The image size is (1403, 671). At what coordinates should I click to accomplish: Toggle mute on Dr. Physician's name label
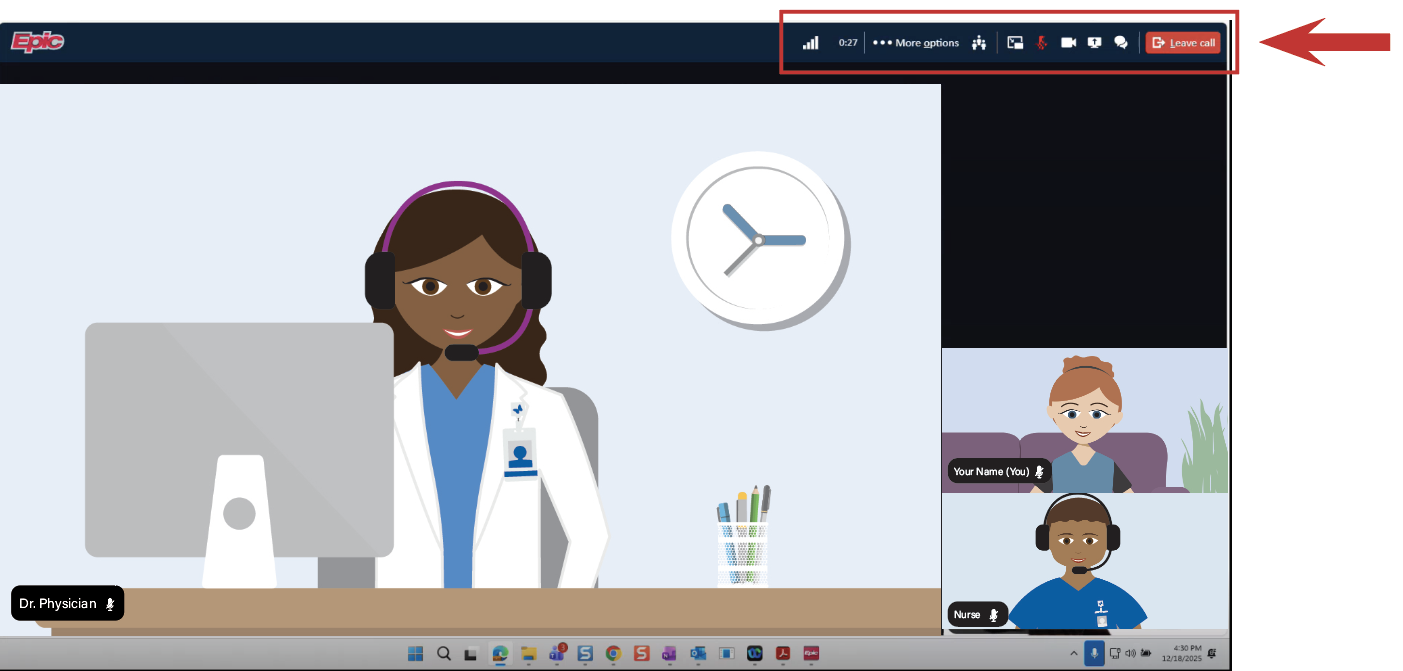[108, 603]
